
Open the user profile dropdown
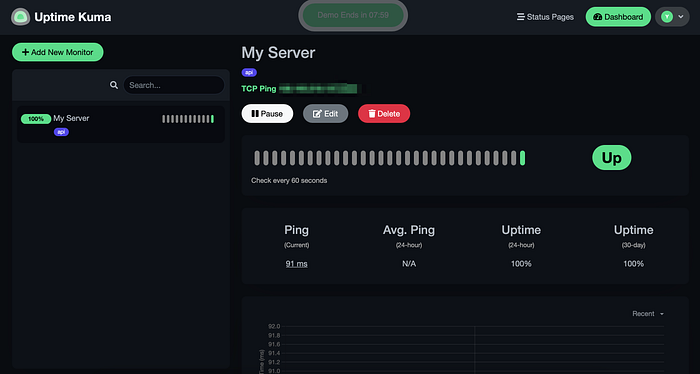pyautogui.click(x=672, y=17)
